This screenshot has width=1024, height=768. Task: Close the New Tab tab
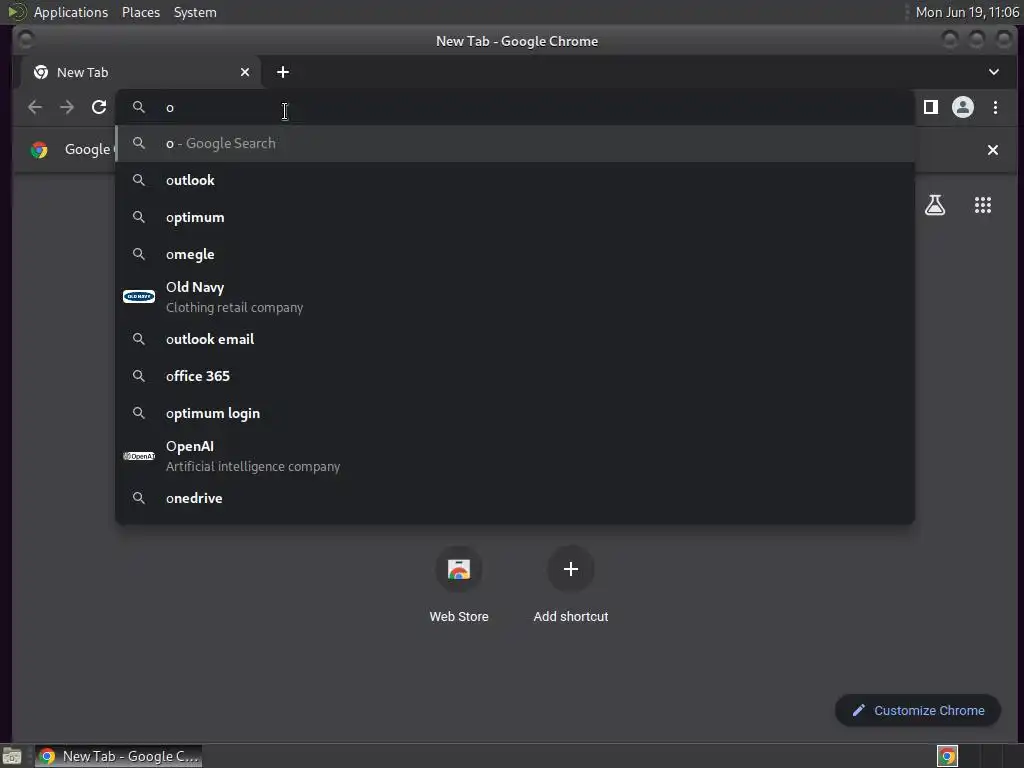coord(245,72)
